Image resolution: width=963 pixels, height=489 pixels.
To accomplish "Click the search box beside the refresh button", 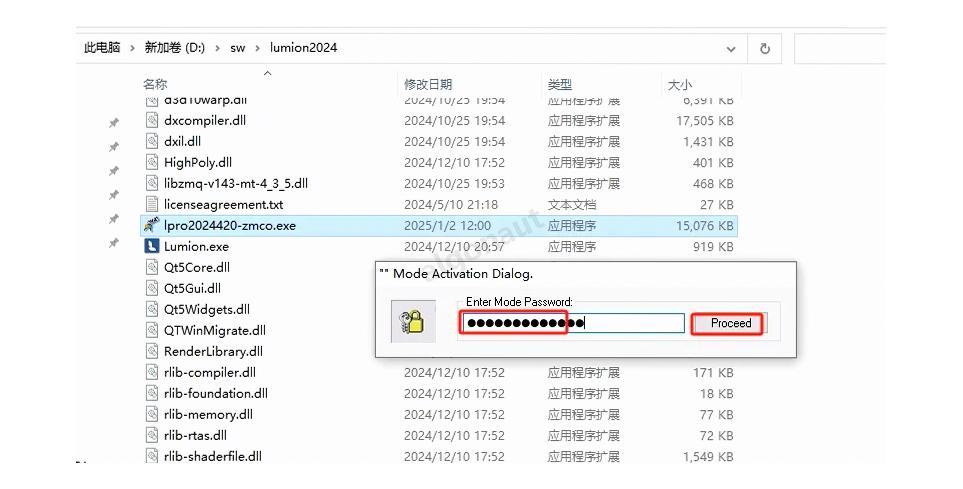I will coord(840,49).
